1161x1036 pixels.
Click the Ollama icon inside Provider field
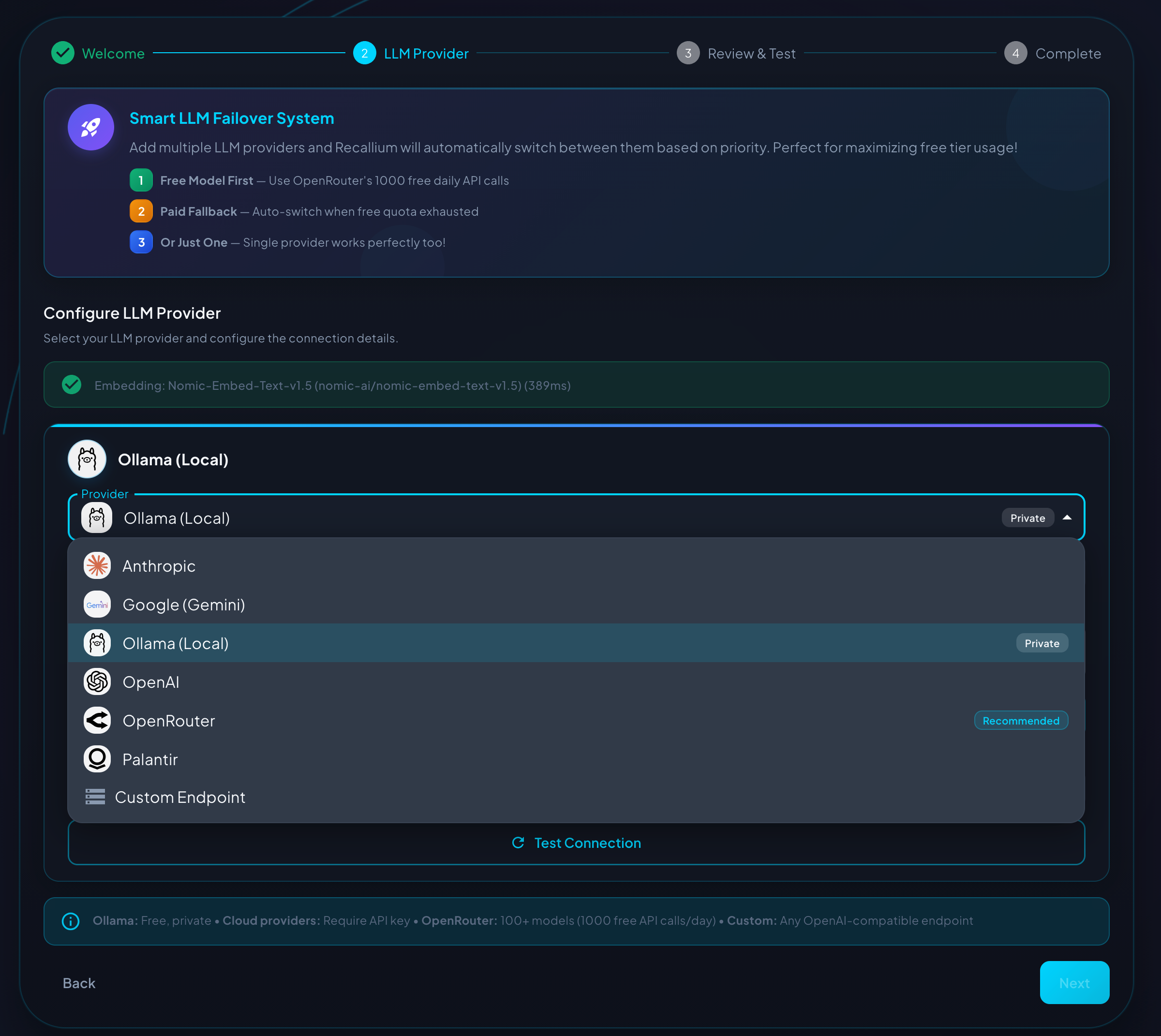pos(97,518)
